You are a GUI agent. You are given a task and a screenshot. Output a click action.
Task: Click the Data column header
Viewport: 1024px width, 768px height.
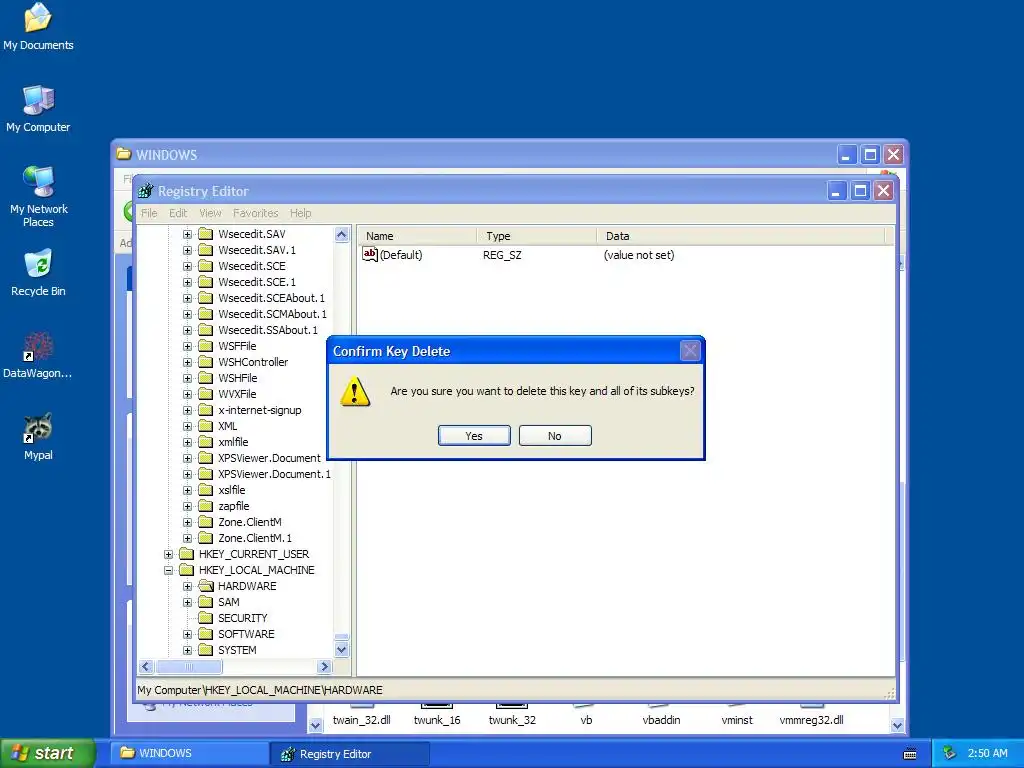click(741, 236)
